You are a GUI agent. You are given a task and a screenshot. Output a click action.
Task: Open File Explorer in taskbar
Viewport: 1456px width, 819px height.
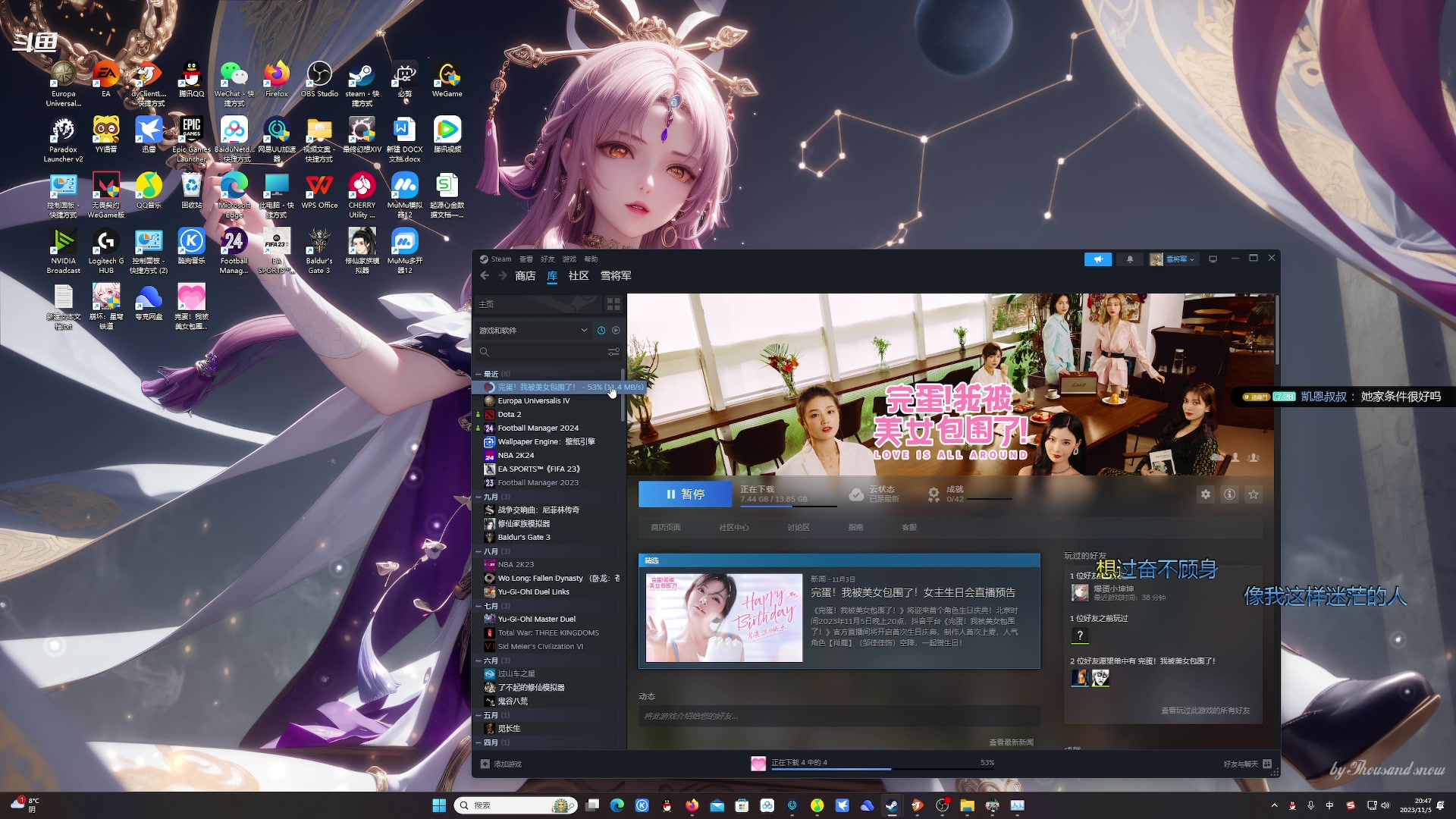[x=967, y=805]
